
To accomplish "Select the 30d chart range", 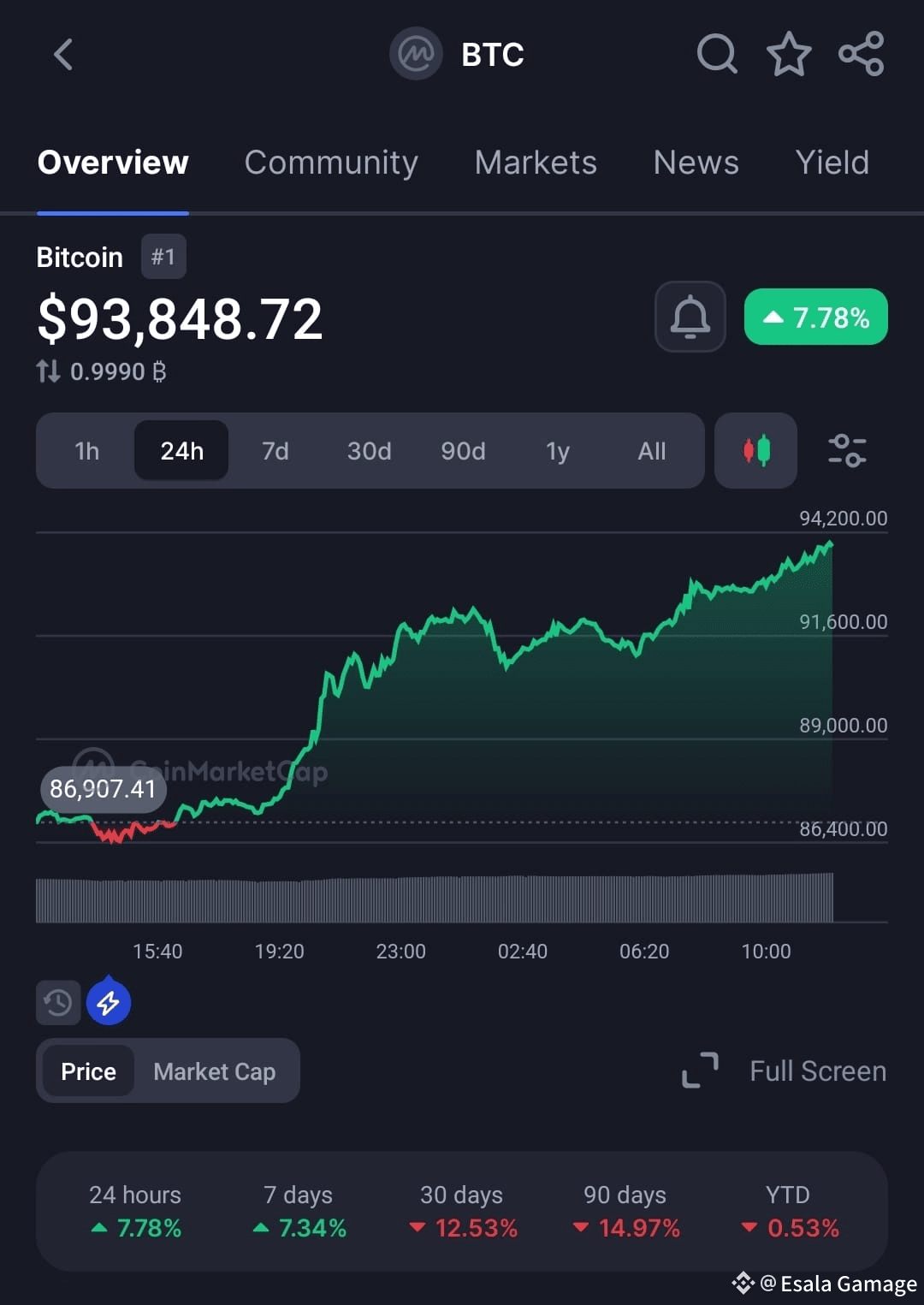I will pos(369,451).
